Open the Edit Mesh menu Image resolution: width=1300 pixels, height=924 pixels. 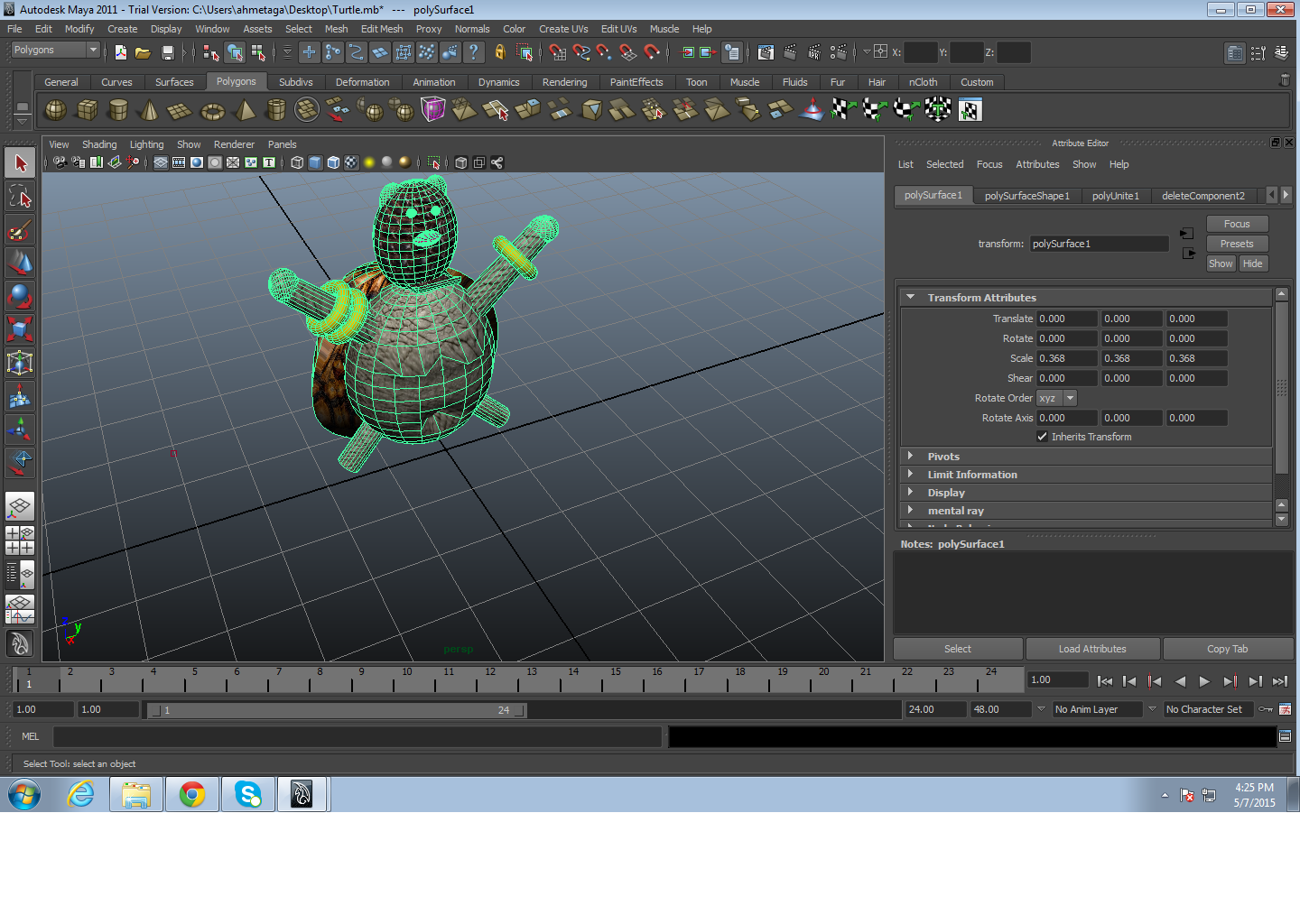382,29
